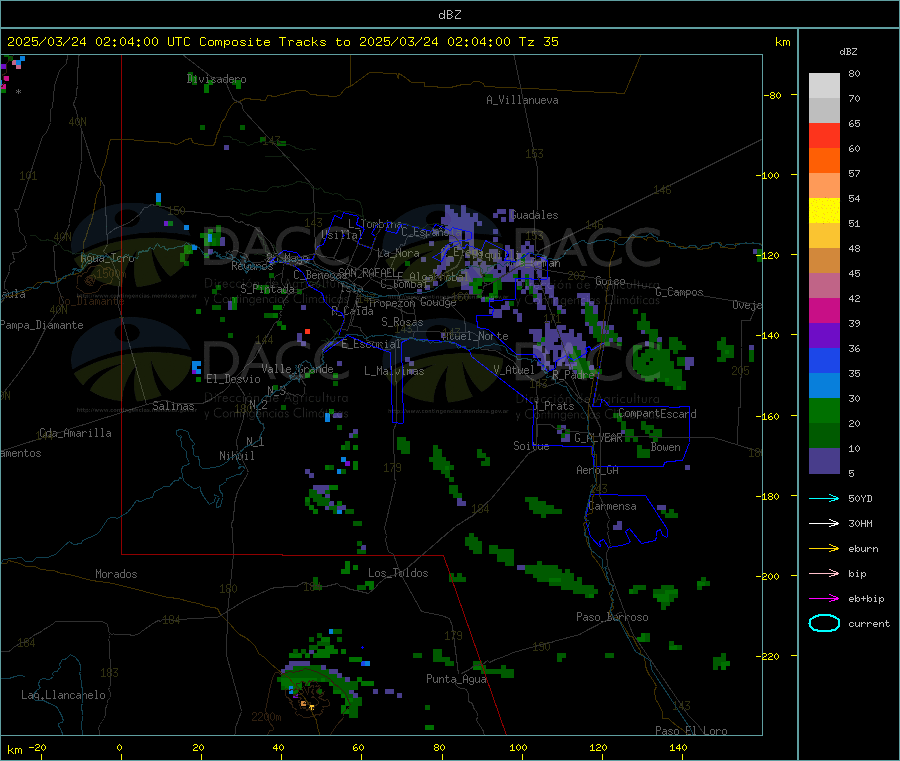Click the Composite Tracks timestamp header text
The image size is (900, 761).
pyautogui.click(x=282, y=42)
